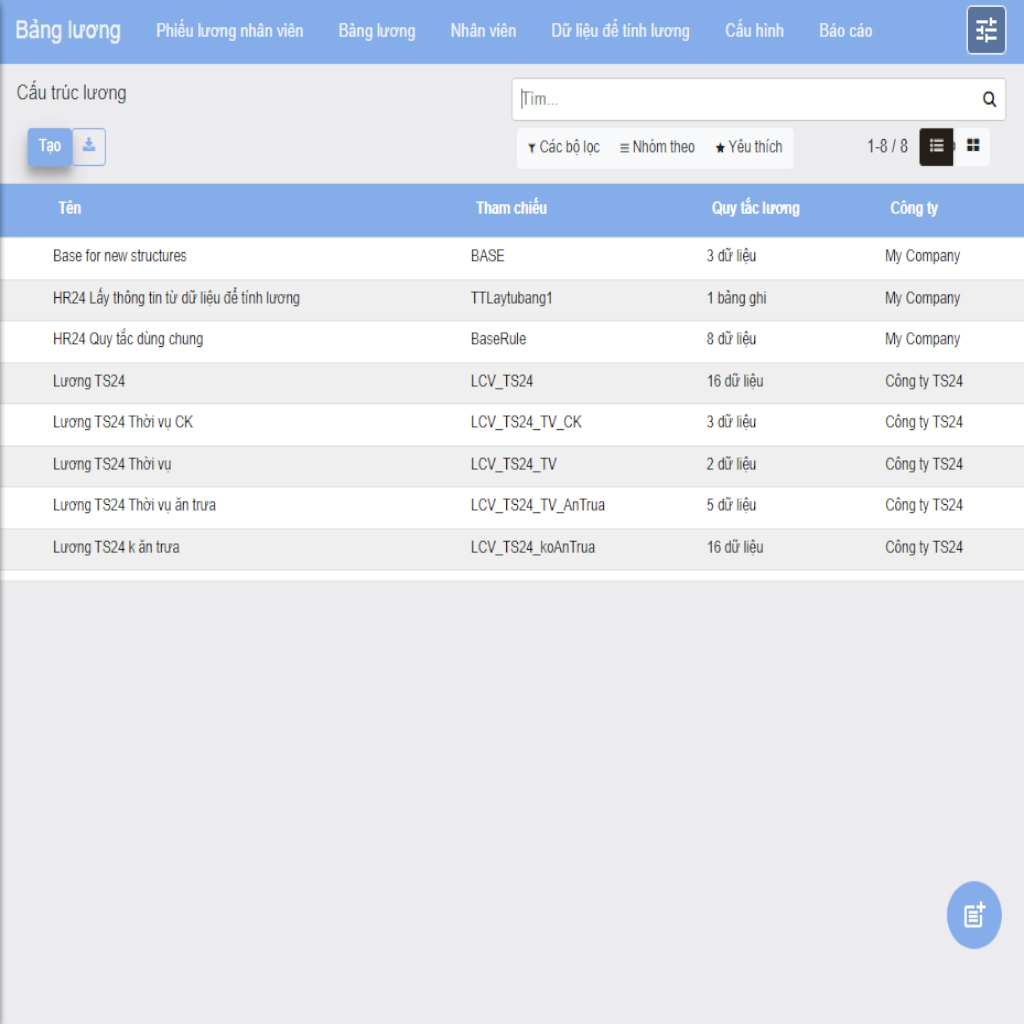
Task: Expand the Nhóm theo grouping menu
Action: [x=657, y=147]
